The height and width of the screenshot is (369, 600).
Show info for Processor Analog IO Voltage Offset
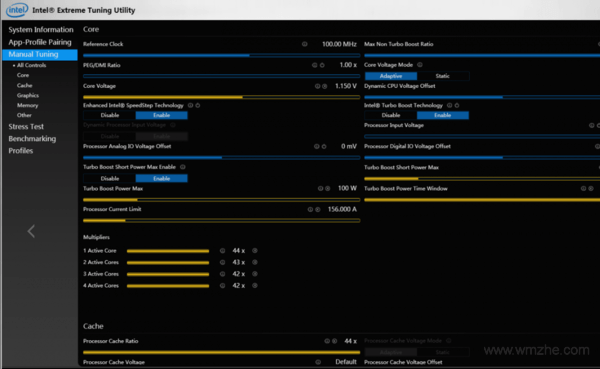(316, 146)
